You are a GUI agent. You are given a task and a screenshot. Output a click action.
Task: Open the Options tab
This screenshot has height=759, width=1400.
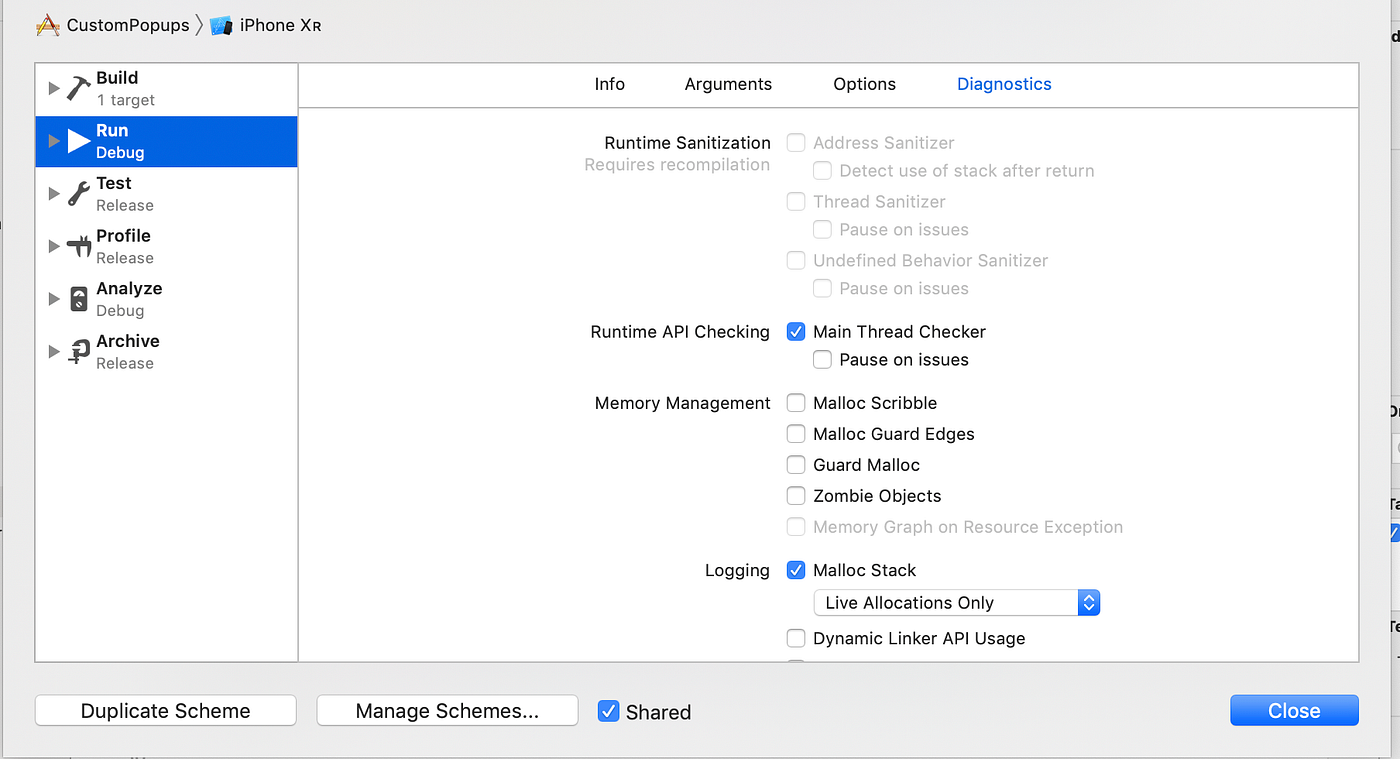(x=864, y=84)
